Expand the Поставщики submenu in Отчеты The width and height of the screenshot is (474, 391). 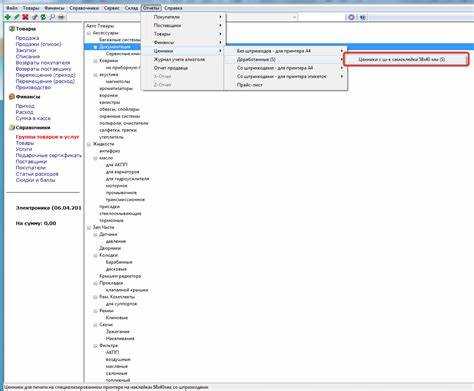(x=183, y=25)
